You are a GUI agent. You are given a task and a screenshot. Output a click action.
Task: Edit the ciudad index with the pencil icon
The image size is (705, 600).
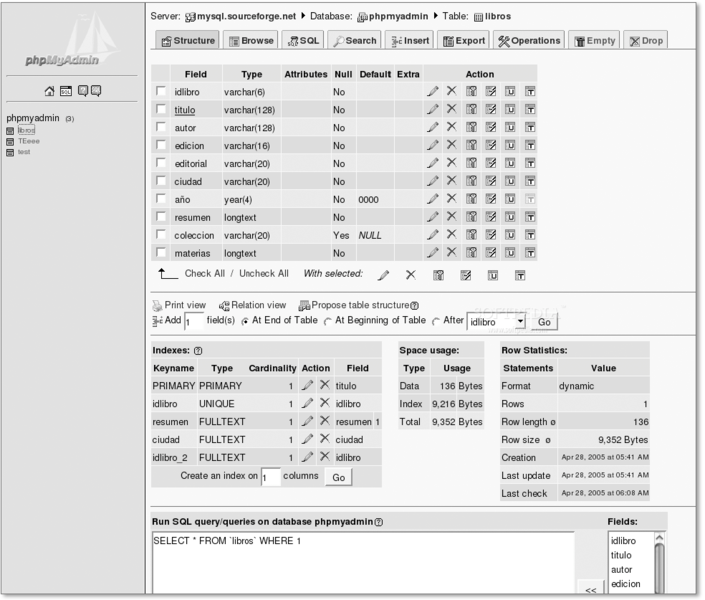[308, 439]
